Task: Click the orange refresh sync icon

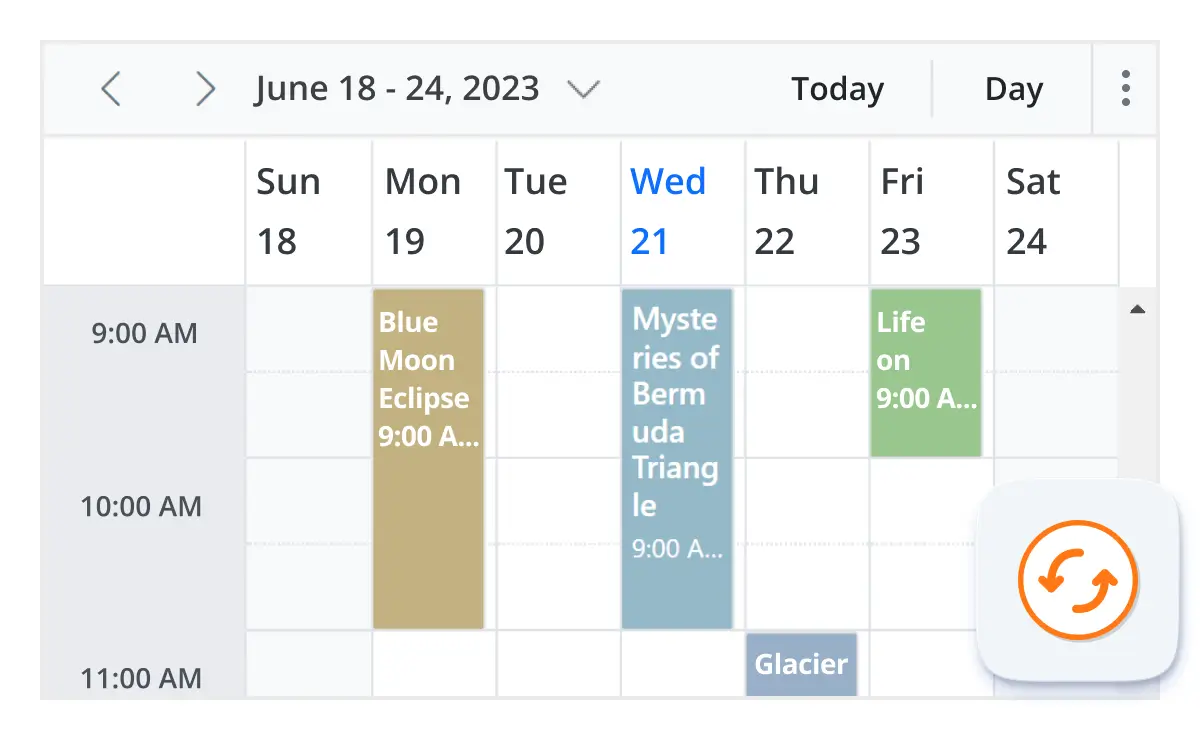Action: coord(1077,580)
